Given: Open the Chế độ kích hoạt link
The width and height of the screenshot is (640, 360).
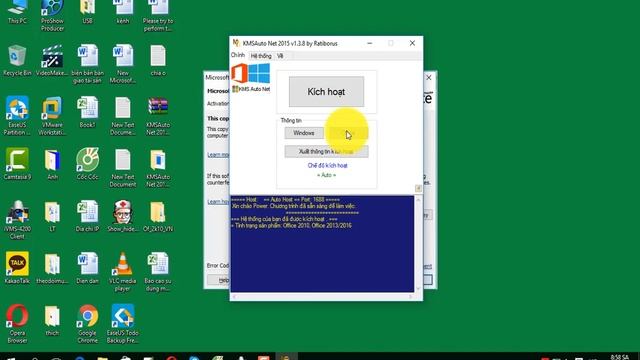Looking at the screenshot, I should [x=327, y=165].
